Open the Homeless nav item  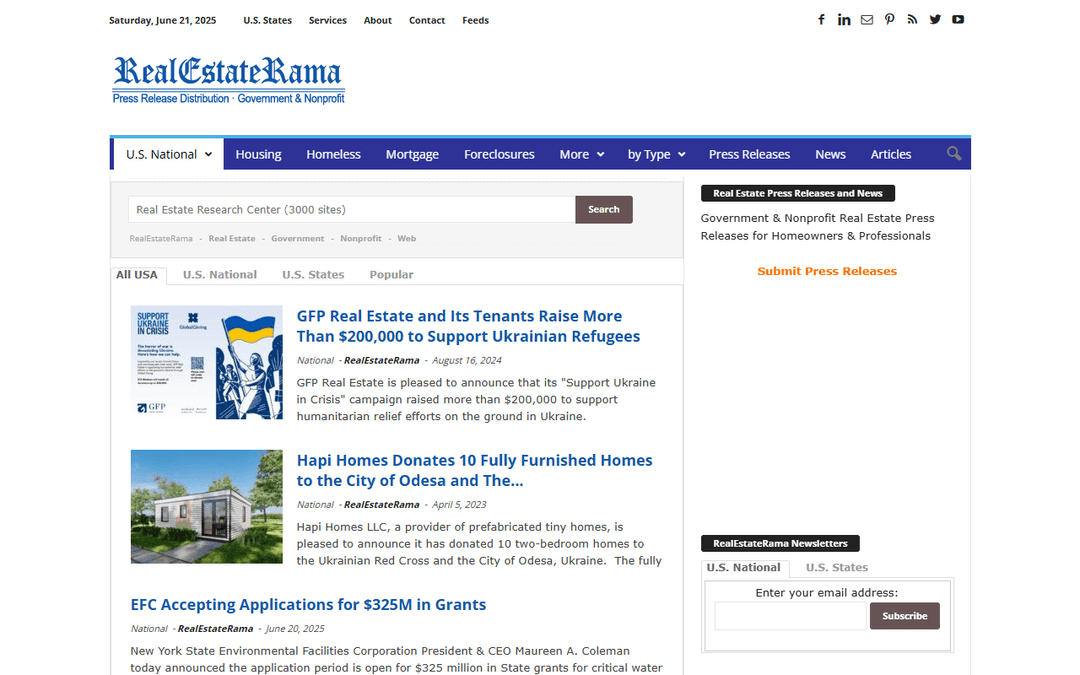[x=333, y=154]
